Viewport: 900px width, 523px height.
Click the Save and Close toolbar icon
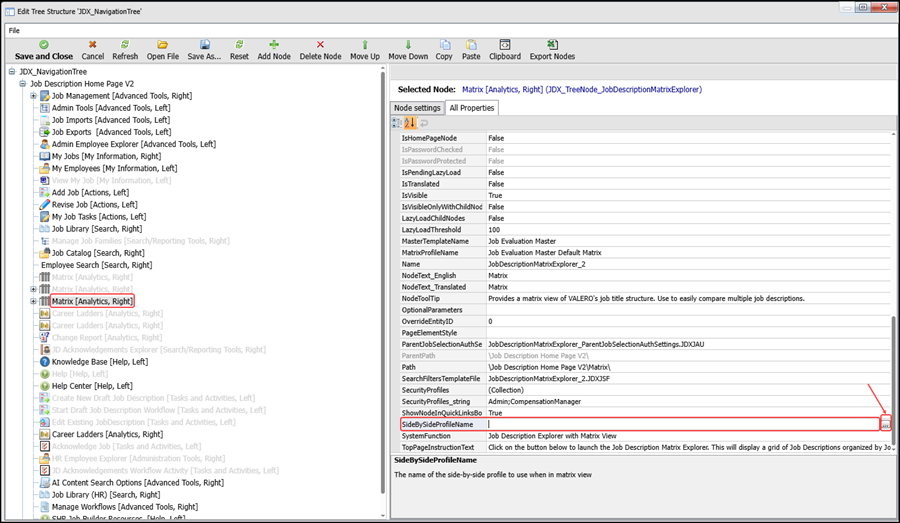(44, 45)
